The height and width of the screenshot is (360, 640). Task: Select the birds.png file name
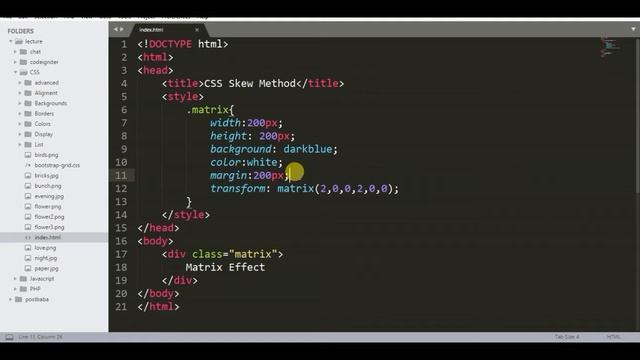[x=46, y=155]
